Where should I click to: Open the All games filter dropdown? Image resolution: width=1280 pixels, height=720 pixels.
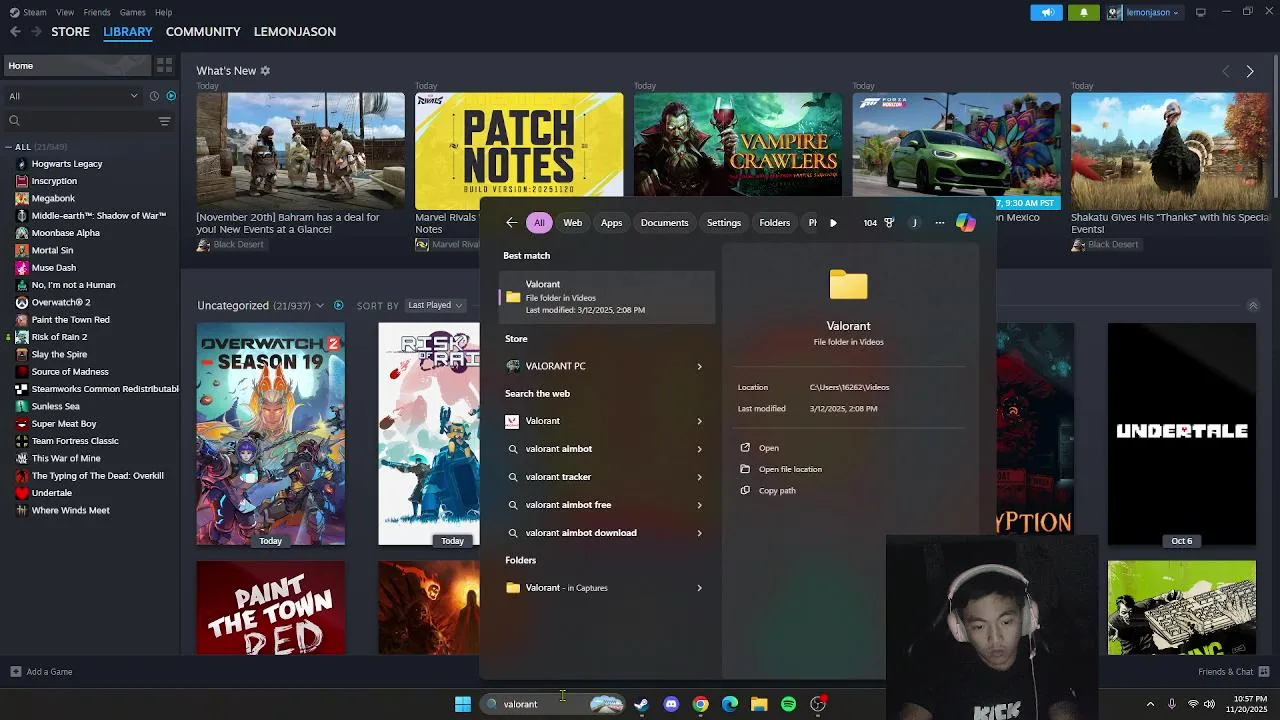pos(73,96)
